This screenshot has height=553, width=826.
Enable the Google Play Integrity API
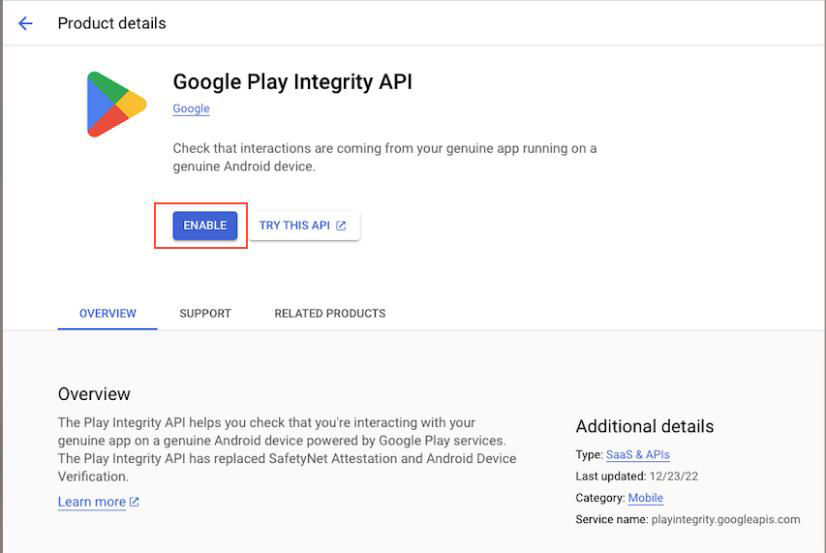coord(205,225)
